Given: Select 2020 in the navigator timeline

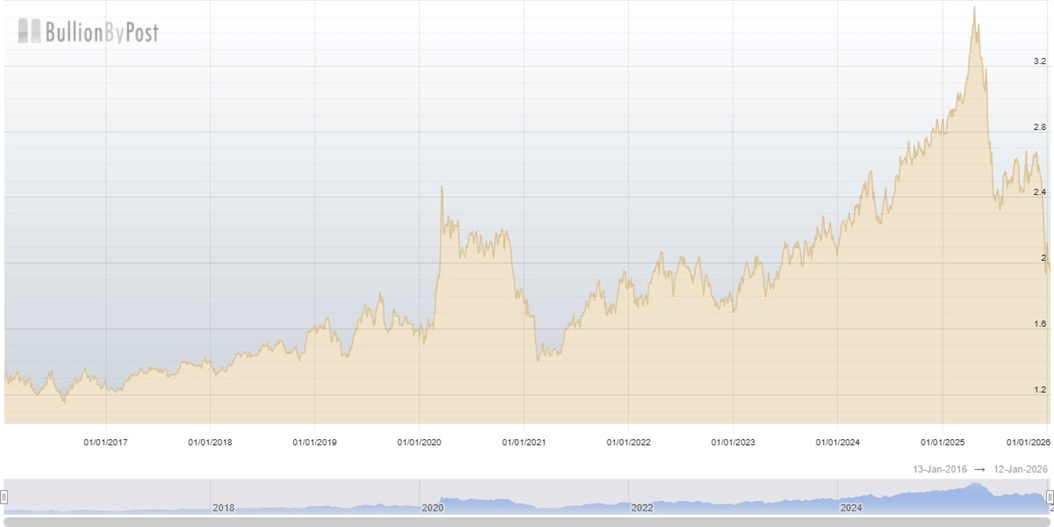Looking at the screenshot, I should (432, 507).
